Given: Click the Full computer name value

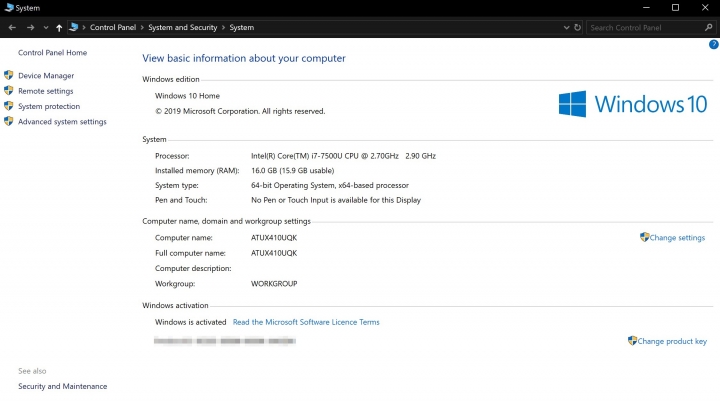Looking at the screenshot, I should click(x=274, y=253).
